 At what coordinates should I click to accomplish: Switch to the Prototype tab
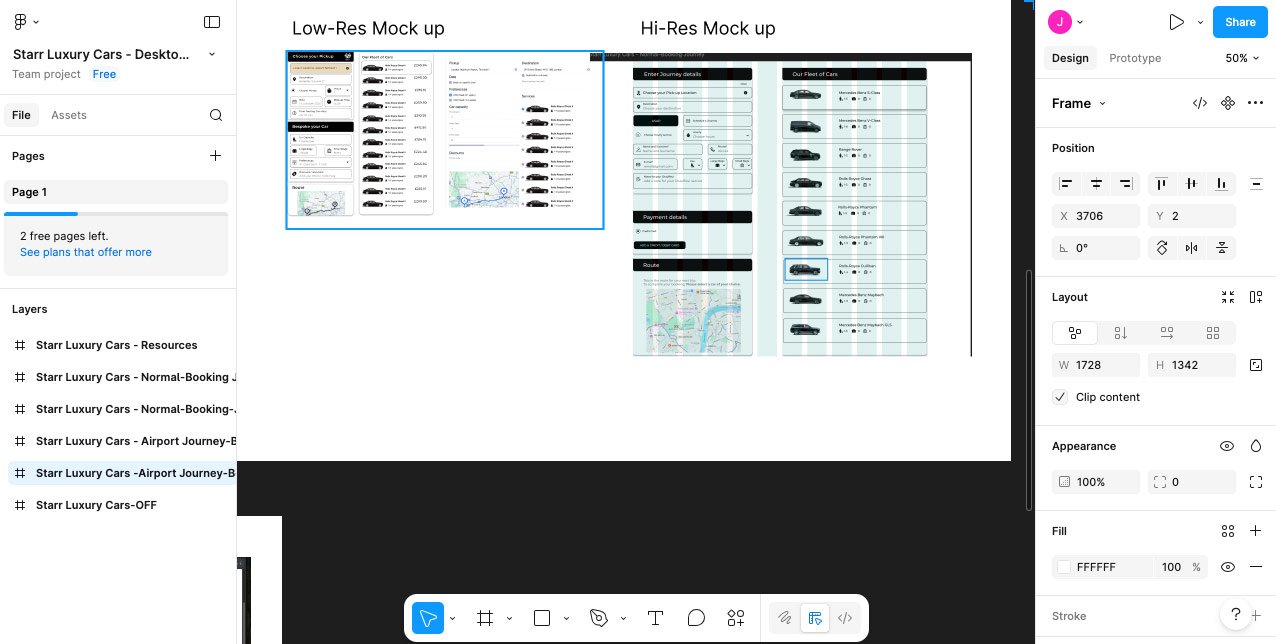click(1135, 58)
